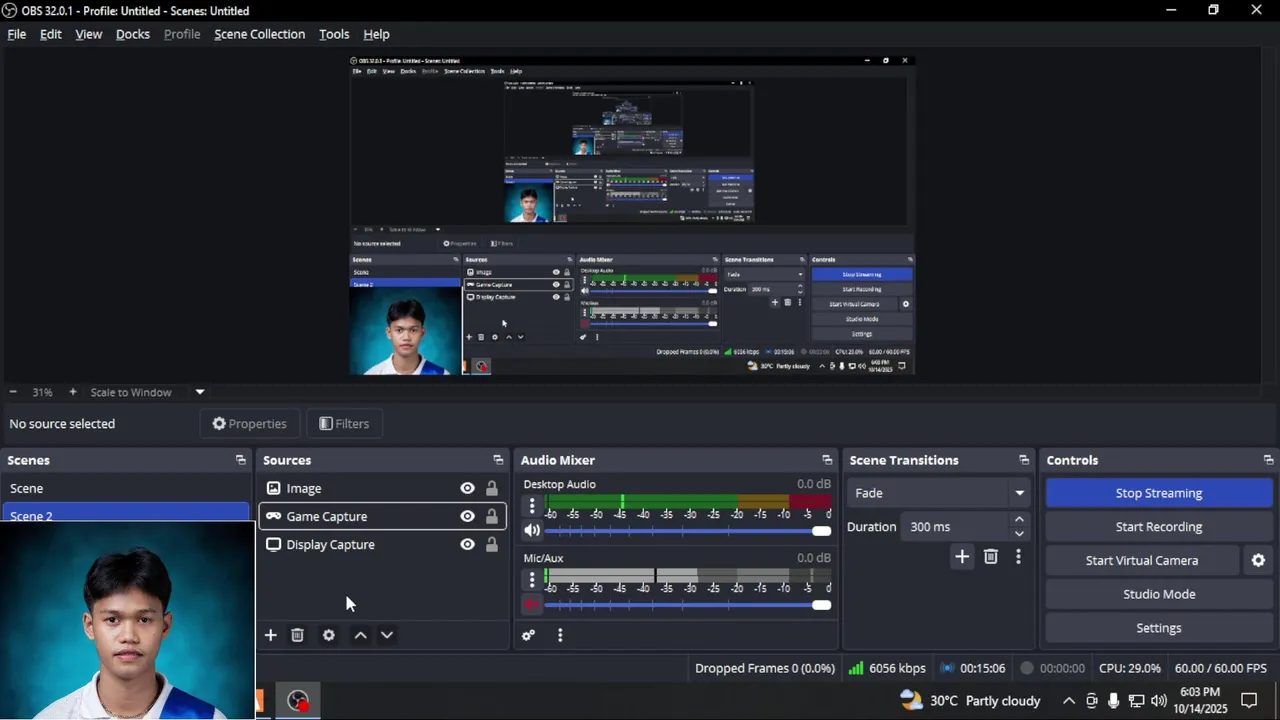The image size is (1280, 720).
Task: Add a scene transition with plus
Action: tap(962, 557)
